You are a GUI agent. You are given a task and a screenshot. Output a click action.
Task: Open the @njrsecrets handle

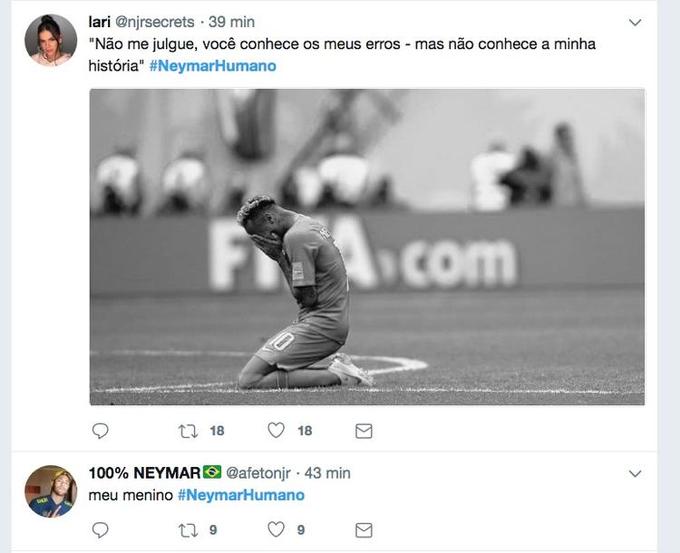coord(155,22)
